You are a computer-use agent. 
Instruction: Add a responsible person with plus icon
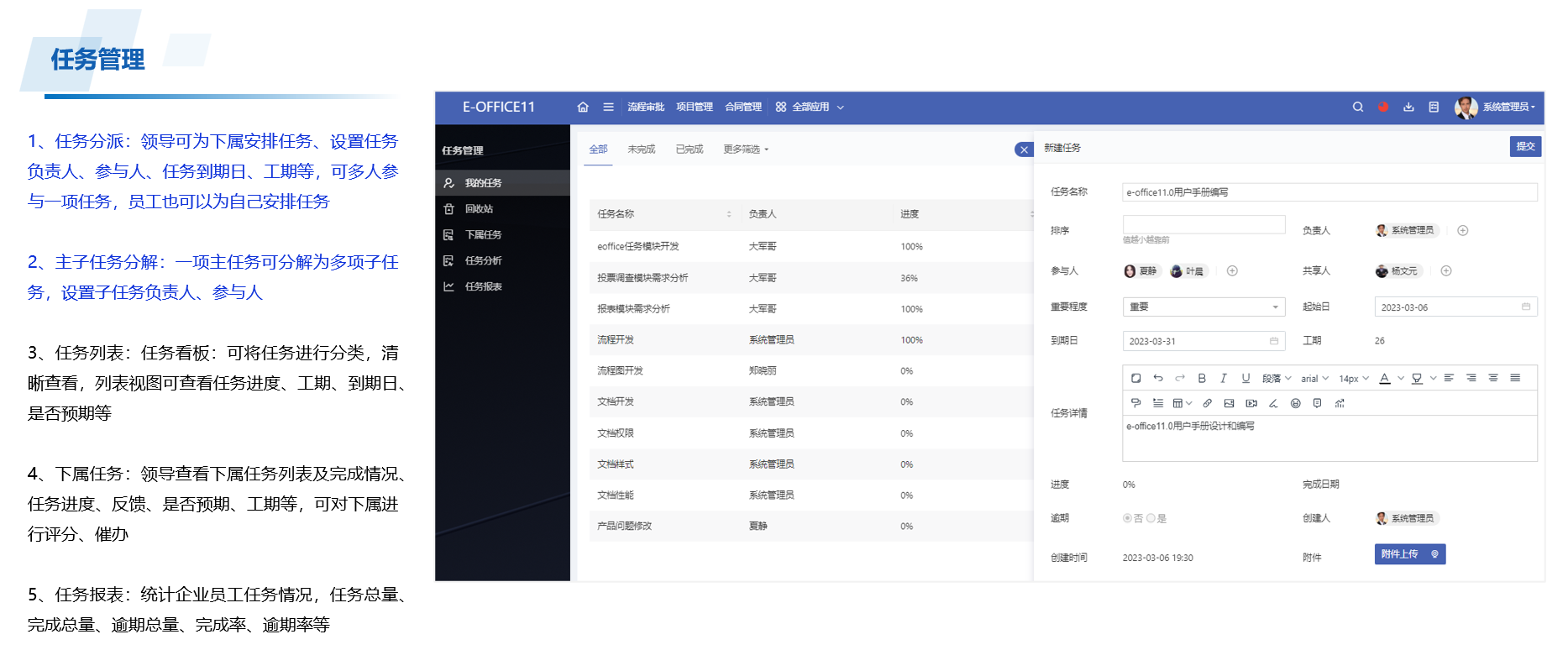click(x=1463, y=230)
